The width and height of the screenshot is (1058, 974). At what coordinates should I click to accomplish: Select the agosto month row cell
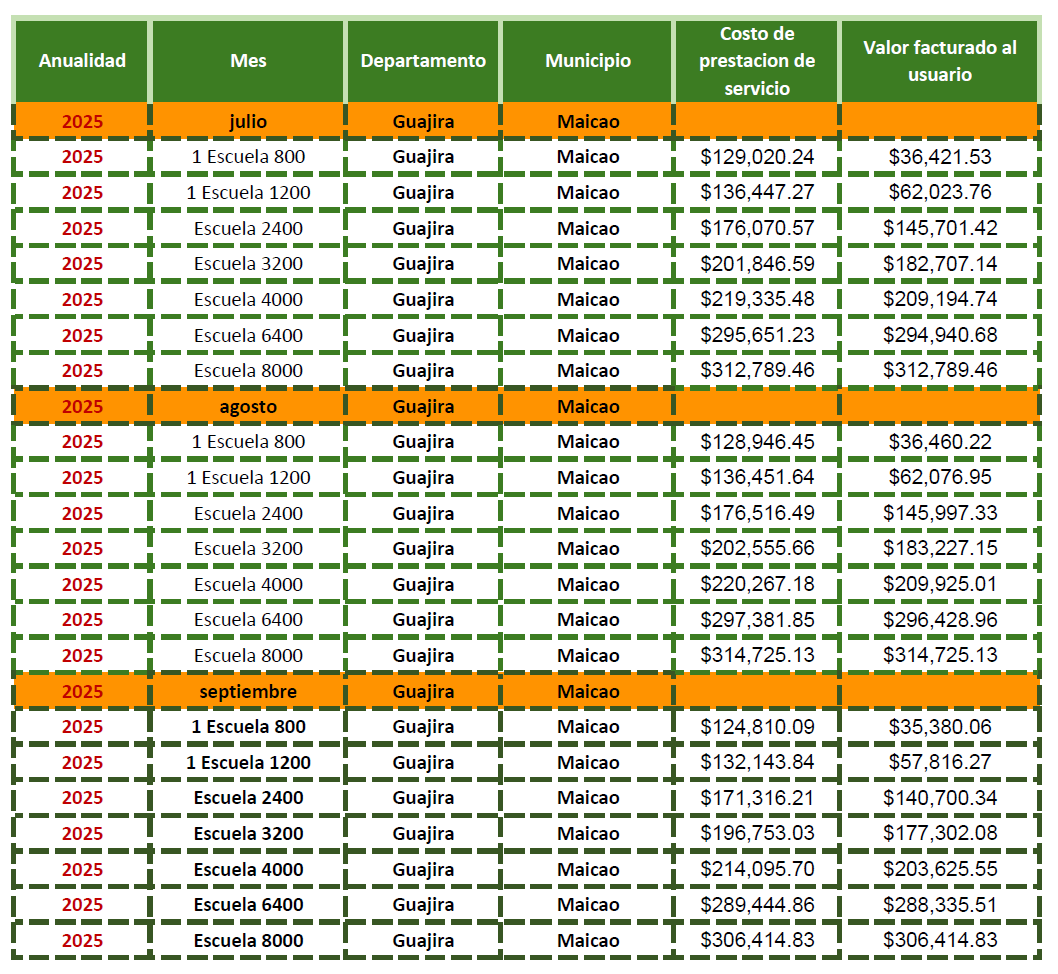click(x=248, y=406)
